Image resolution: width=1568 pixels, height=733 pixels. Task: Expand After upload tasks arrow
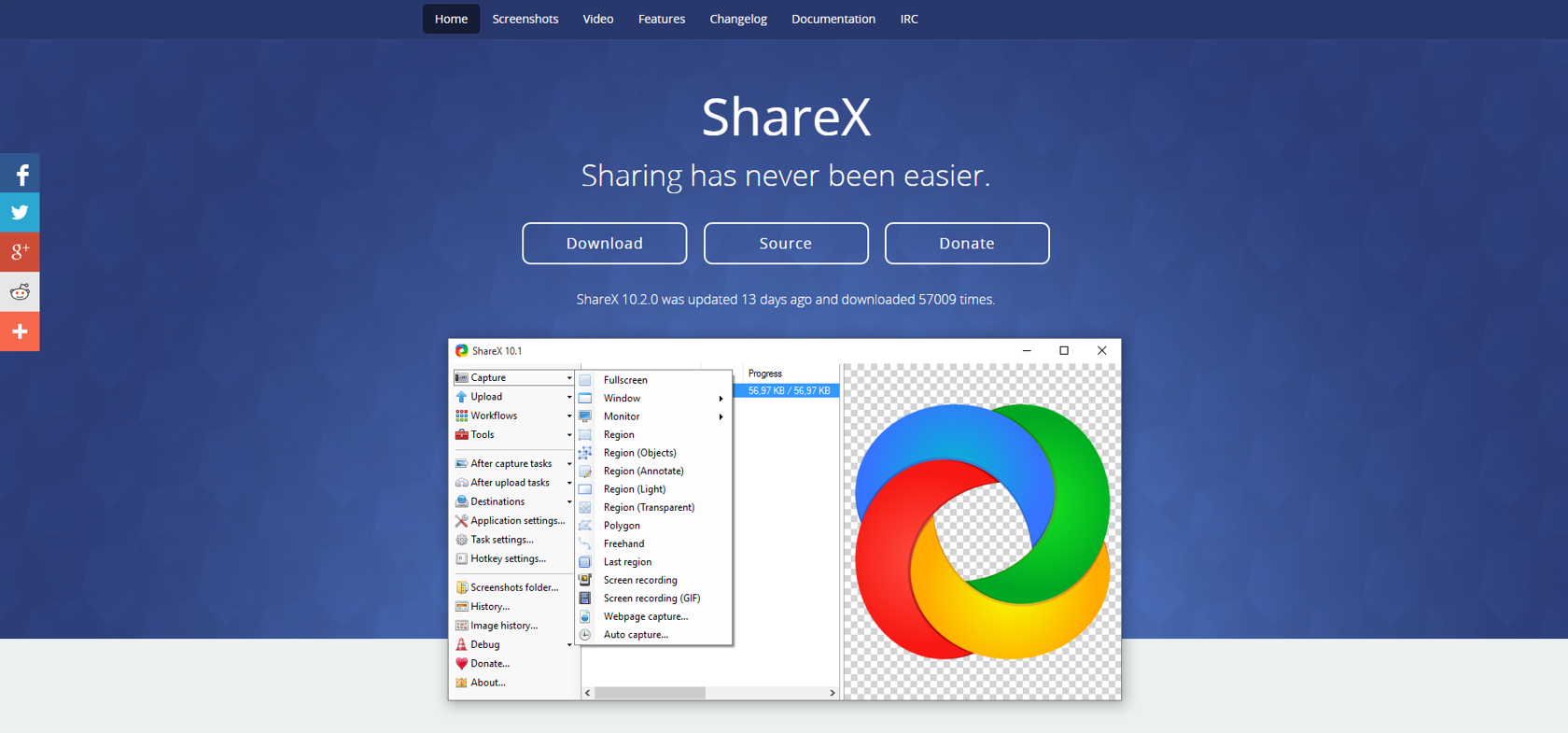(569, 483)
